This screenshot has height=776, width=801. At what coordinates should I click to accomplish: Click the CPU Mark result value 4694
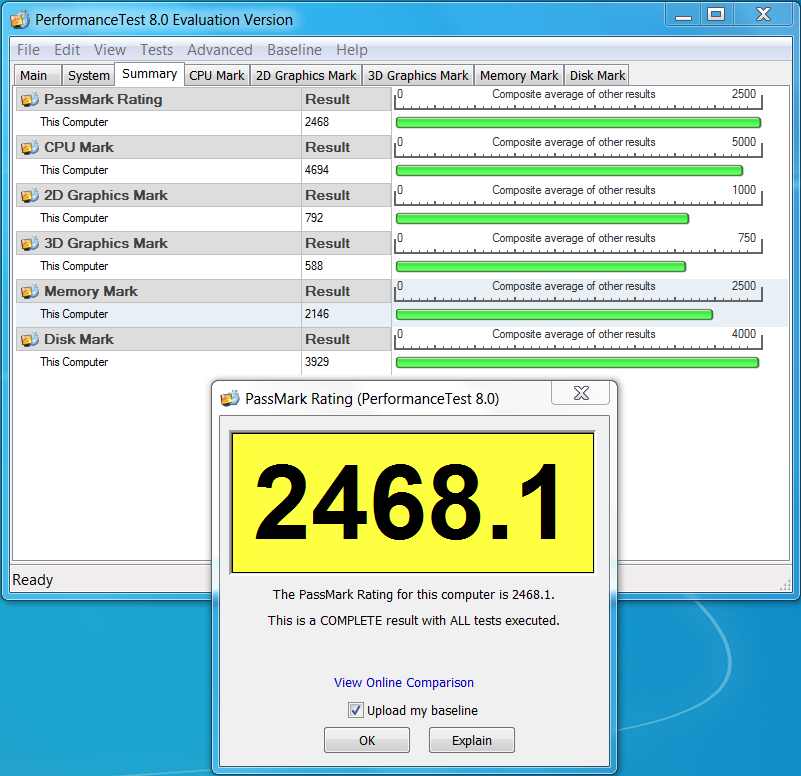(x=317, y=170)
